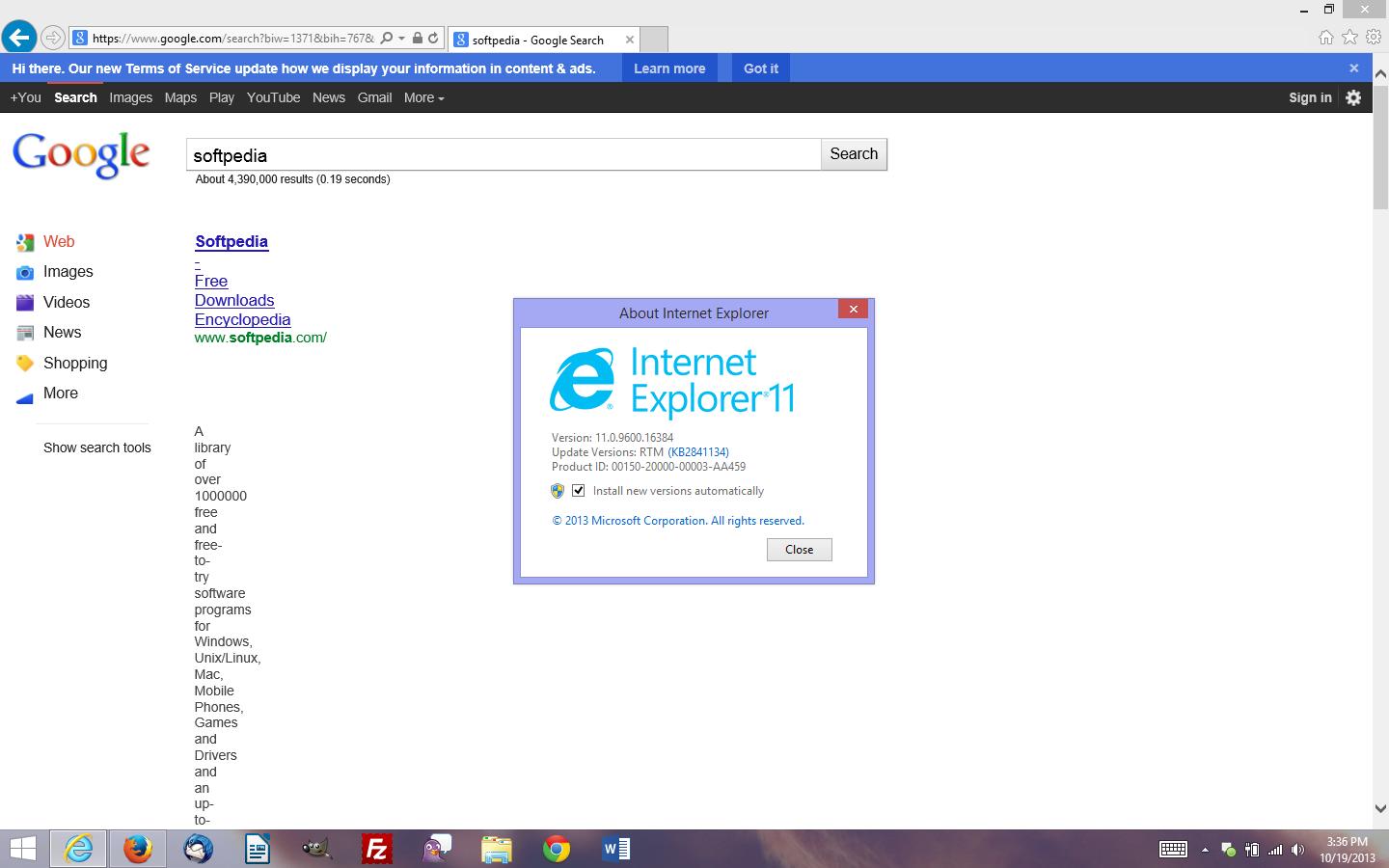Click the Windows Start button
Image resolution: width=1389 pixels, height=868 pixels.
[x=22, y=849]
